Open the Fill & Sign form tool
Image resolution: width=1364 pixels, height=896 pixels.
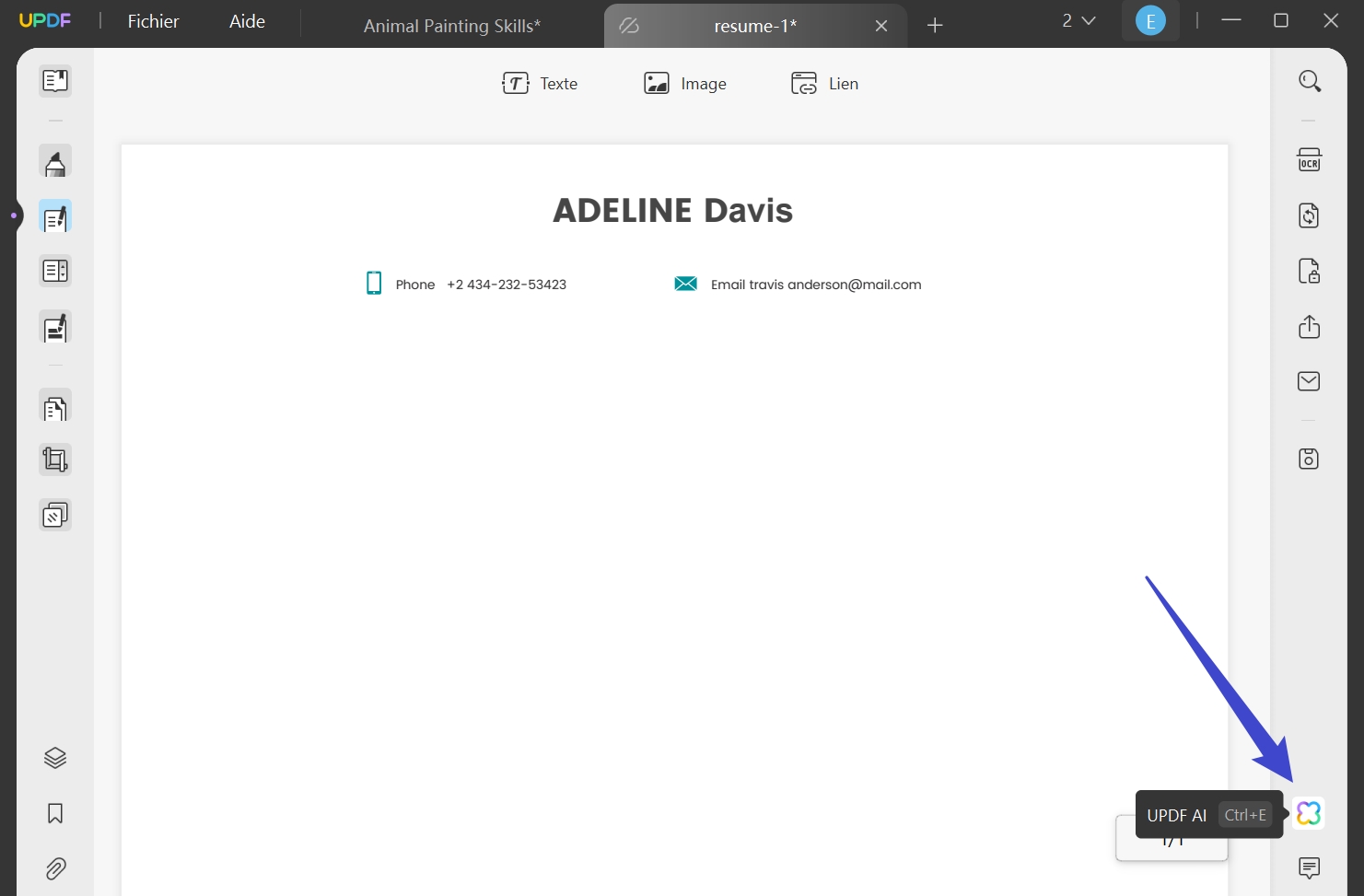click(x=55, y=328)
